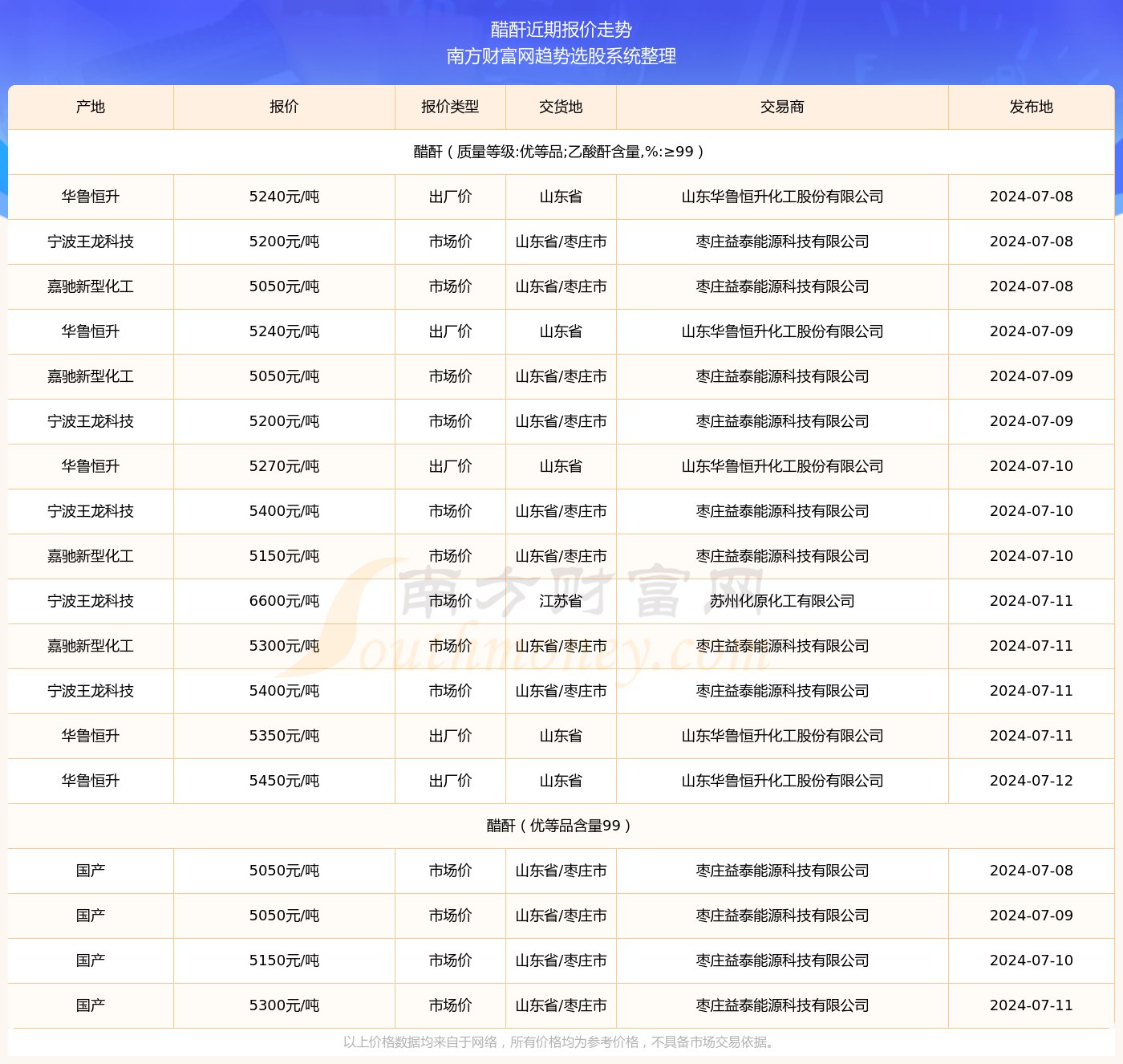Click 5300元/吨 in the 国产 row
Screen dimensions: 1123x1064
click(284, 1005)
